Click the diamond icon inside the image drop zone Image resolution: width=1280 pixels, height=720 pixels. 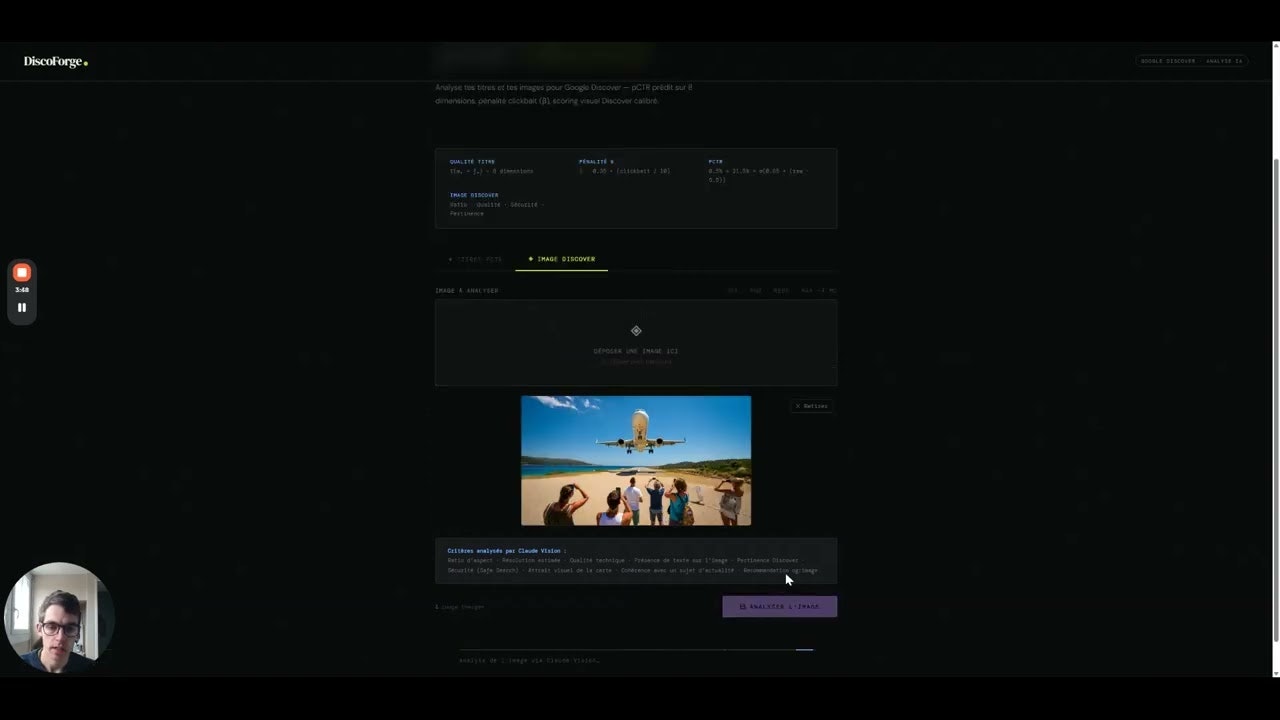click(x=636, y=330)
